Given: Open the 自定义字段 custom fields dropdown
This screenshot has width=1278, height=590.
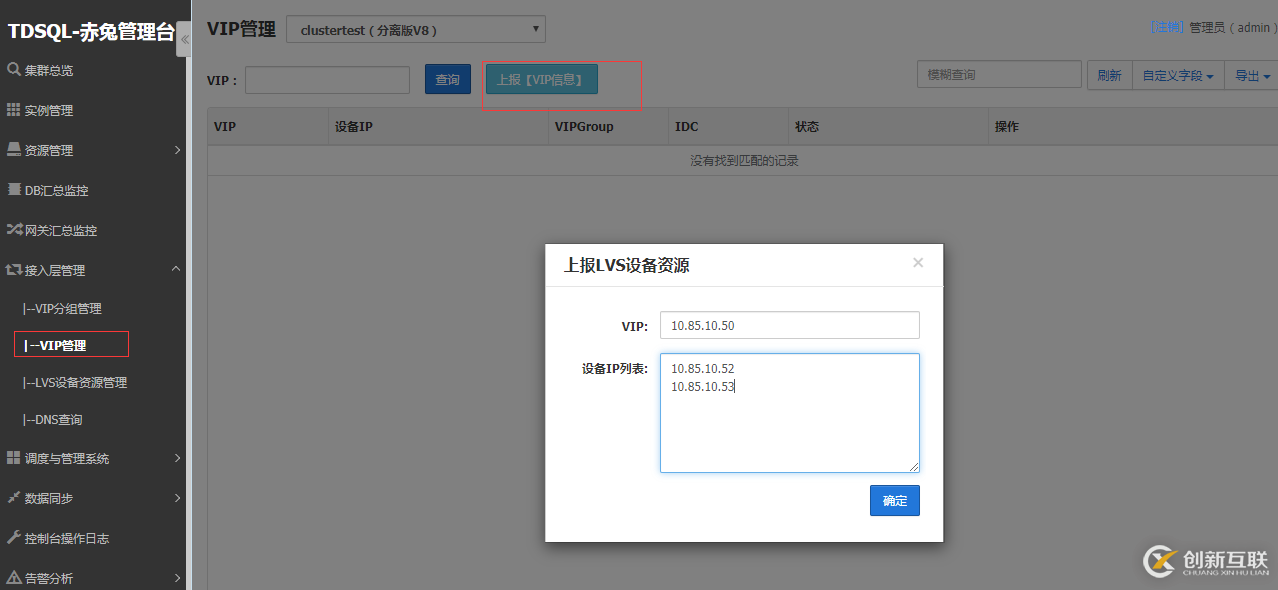Looking at the screenshot, I should 1177,74.
